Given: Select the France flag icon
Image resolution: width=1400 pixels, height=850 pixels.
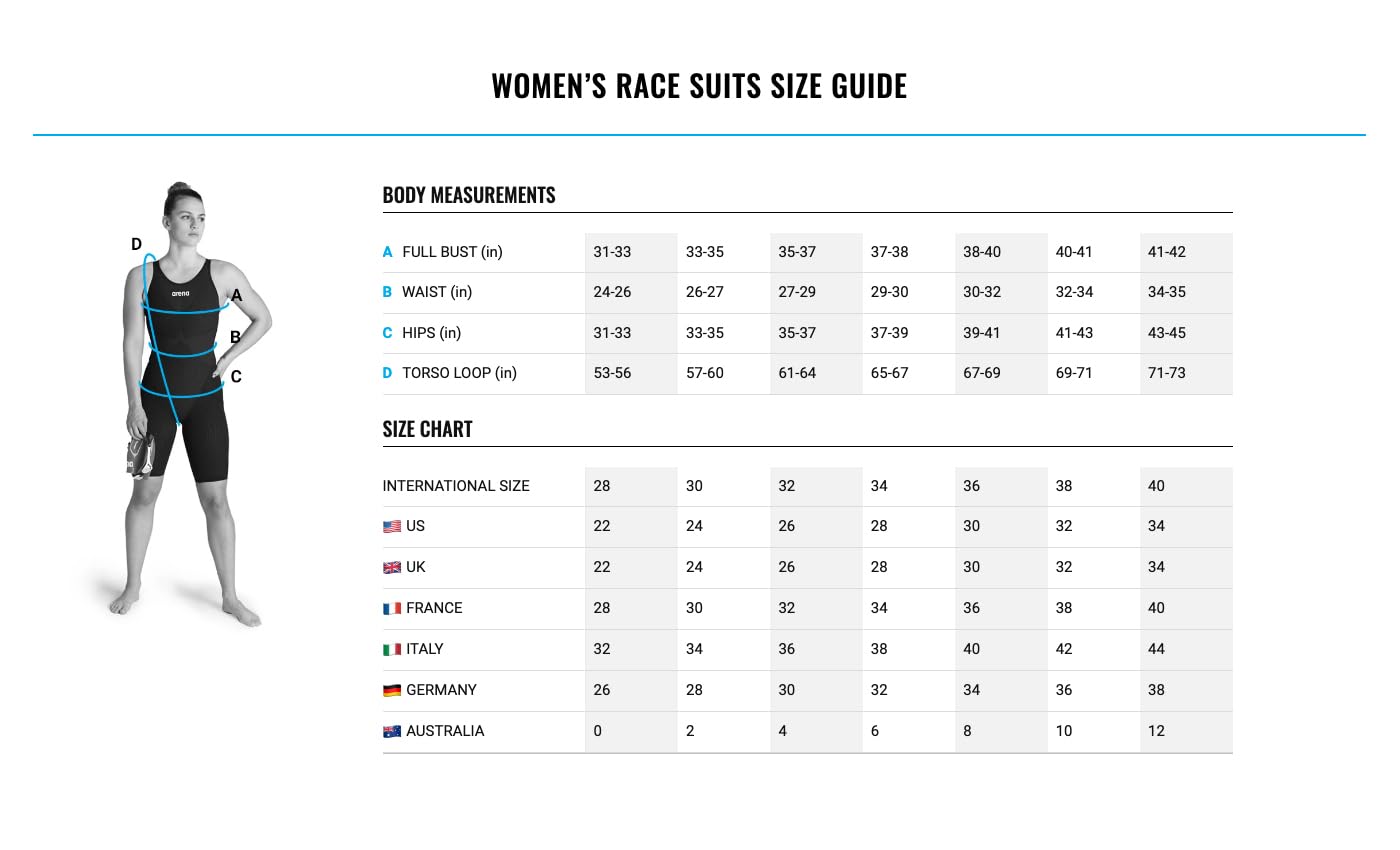Looking at the screenshot, I should [392, 609].
